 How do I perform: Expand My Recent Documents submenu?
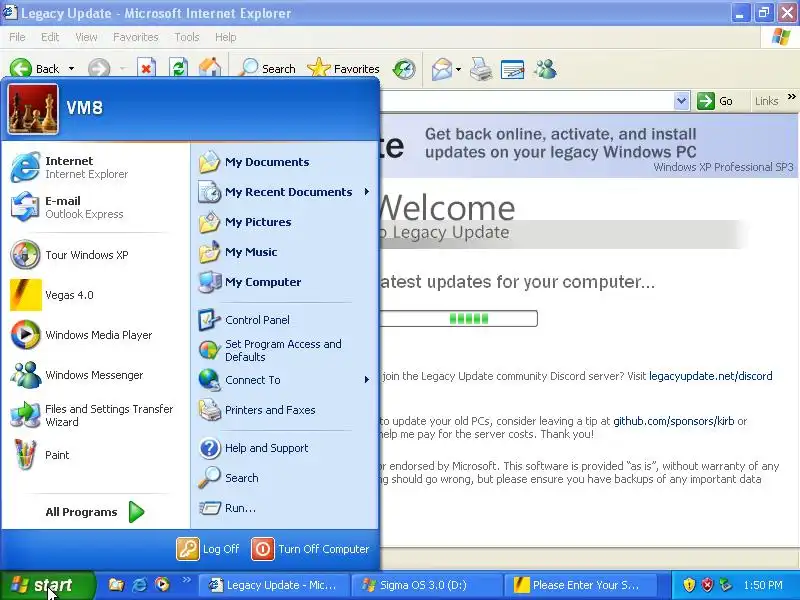pyautogui.click(x=284, y=192)
